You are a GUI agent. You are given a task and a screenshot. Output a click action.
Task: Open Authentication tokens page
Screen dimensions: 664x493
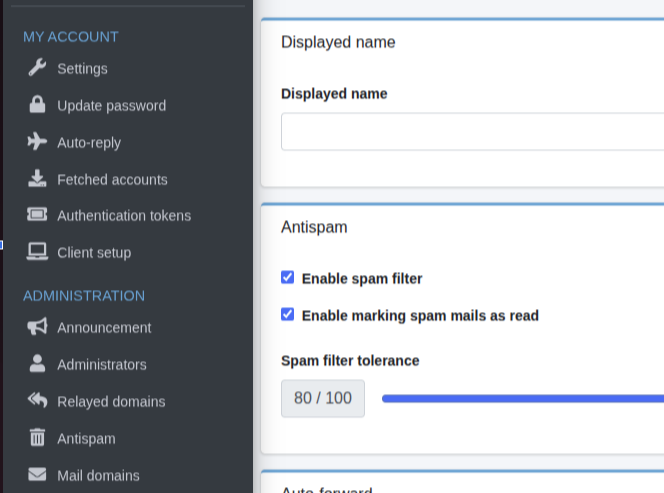point(124,216)
